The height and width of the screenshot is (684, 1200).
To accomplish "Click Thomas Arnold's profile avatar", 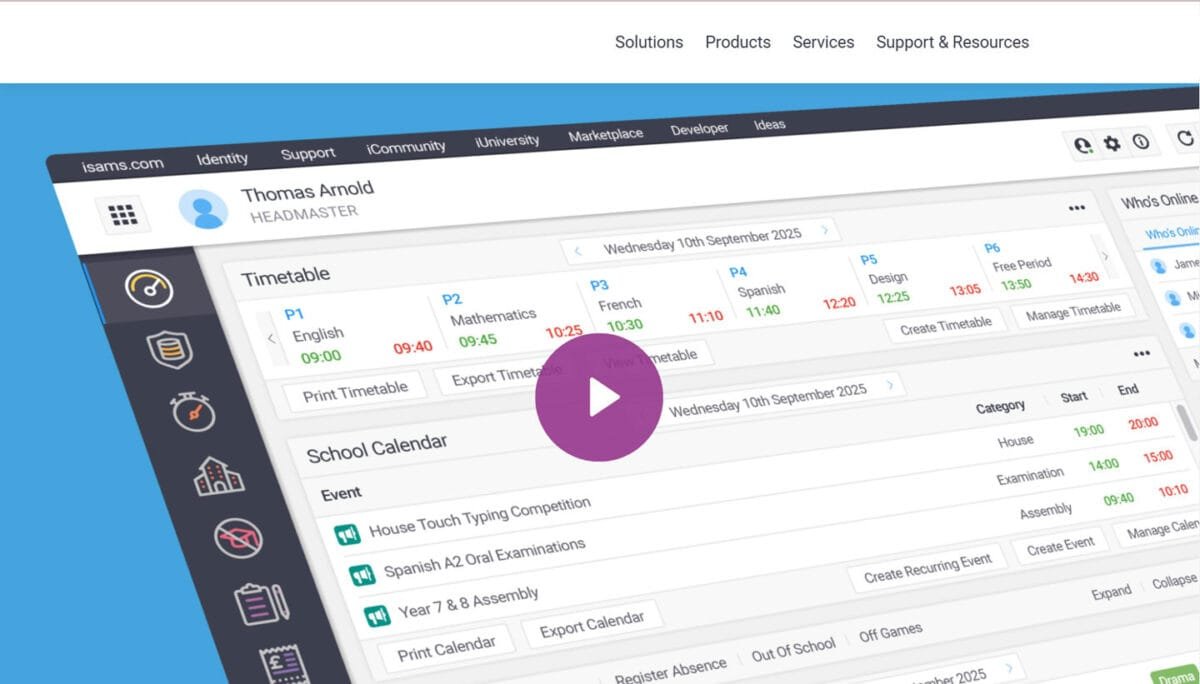I will [203, 208].
